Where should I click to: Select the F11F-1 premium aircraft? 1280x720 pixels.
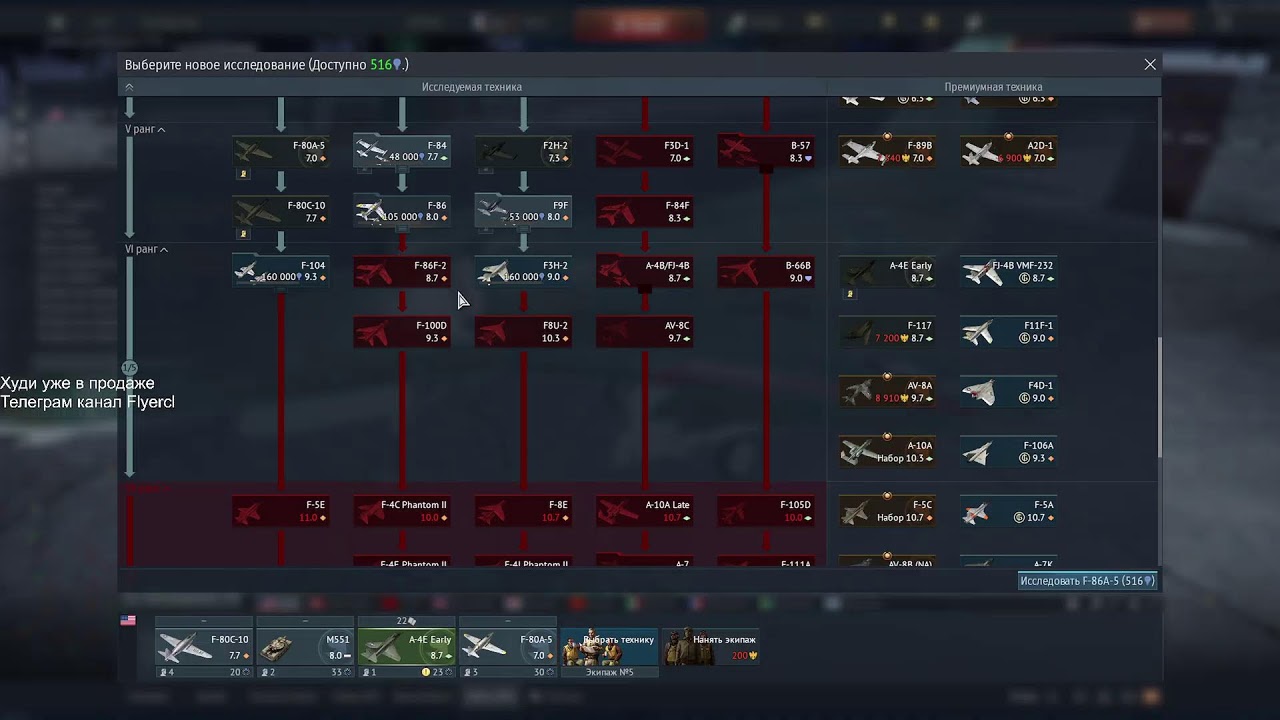1008,332
